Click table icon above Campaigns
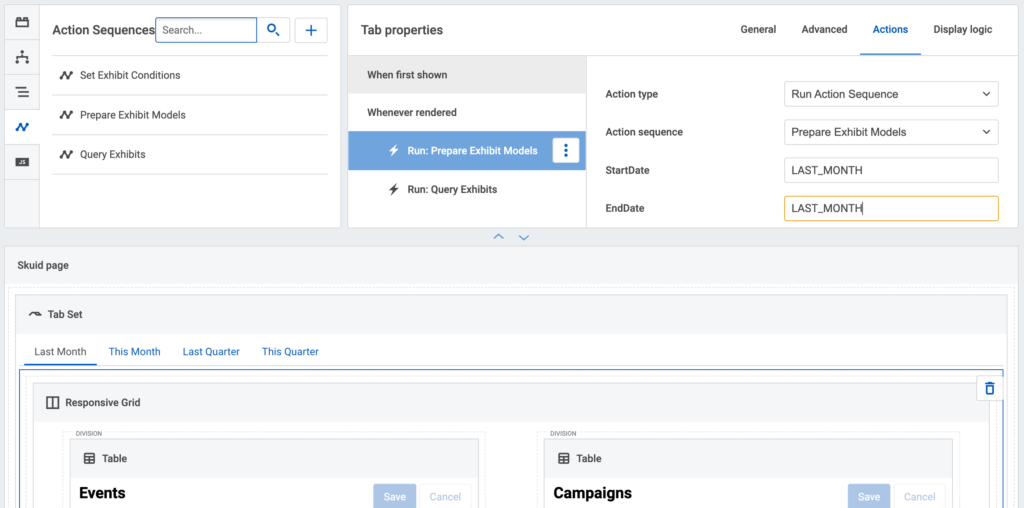The image size is (1024, 508). 564,458
